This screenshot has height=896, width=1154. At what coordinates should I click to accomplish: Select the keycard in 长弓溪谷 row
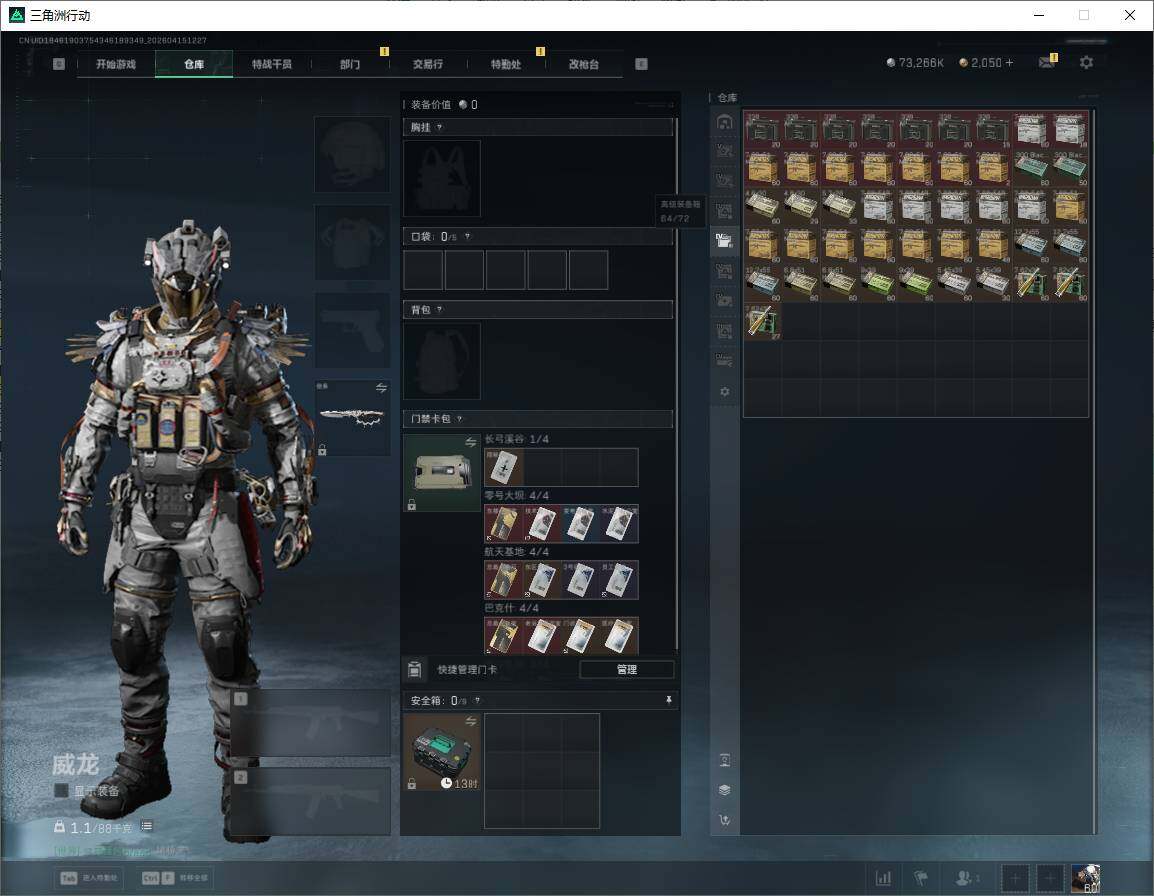coord(503,467)
